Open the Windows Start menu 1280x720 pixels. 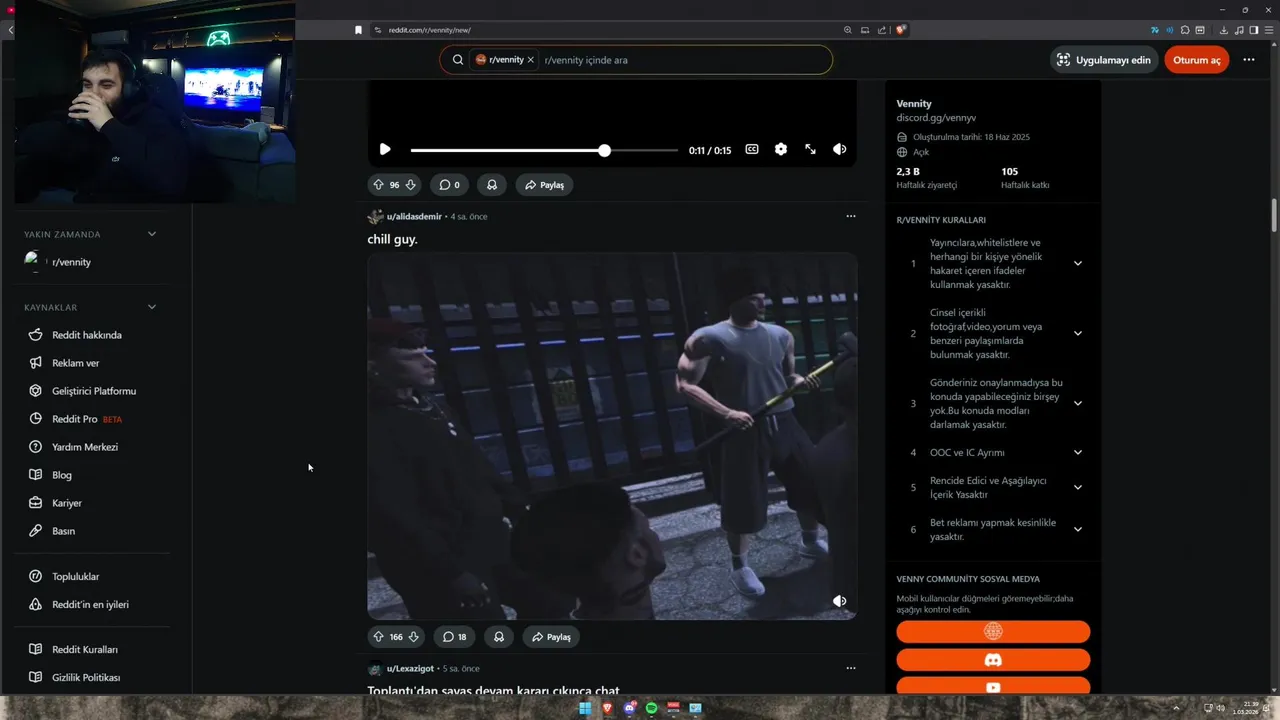[x=585, y=708]
